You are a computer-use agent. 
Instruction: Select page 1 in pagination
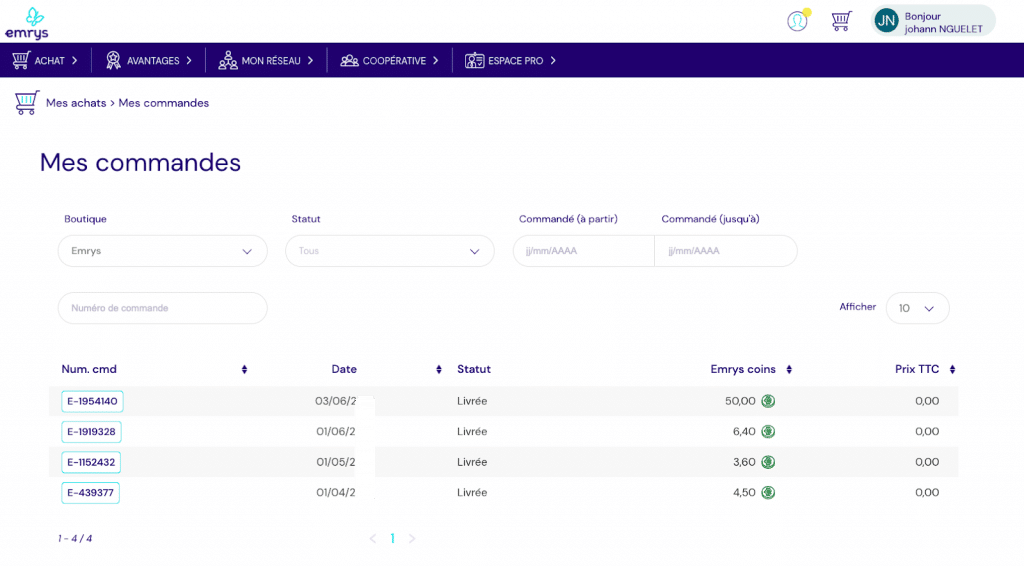(x=392, y=539)
